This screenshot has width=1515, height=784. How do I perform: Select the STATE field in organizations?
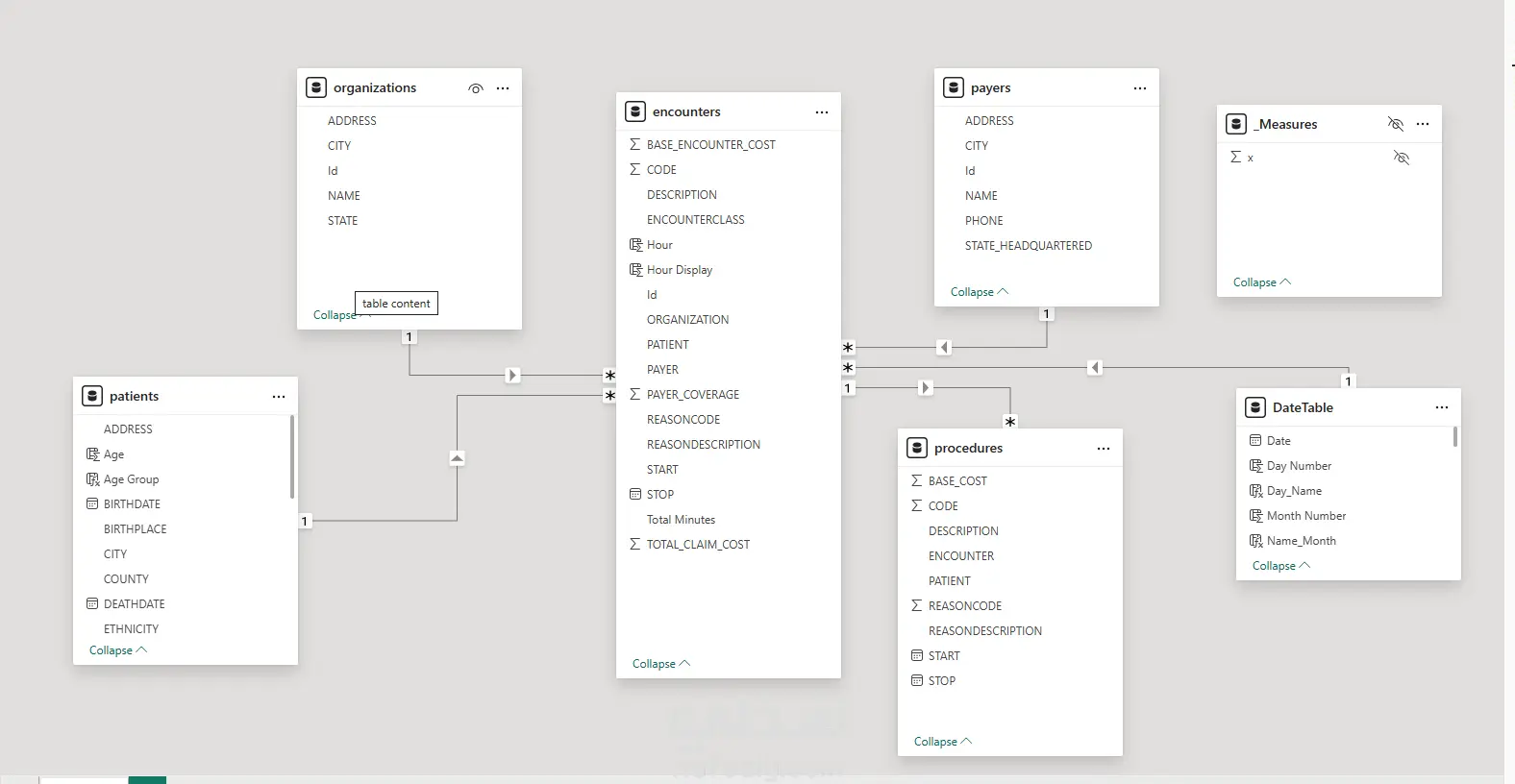(x=342, y=221)
